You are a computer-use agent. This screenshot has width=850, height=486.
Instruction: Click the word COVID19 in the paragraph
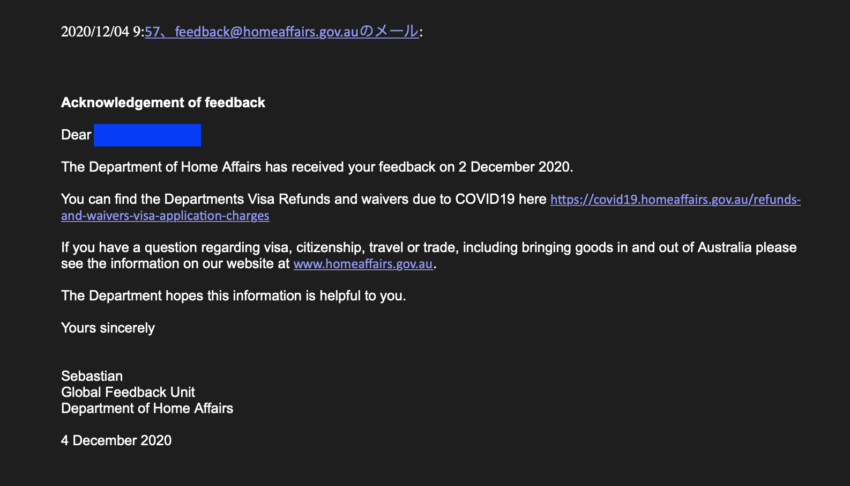(x=485, y=199)
